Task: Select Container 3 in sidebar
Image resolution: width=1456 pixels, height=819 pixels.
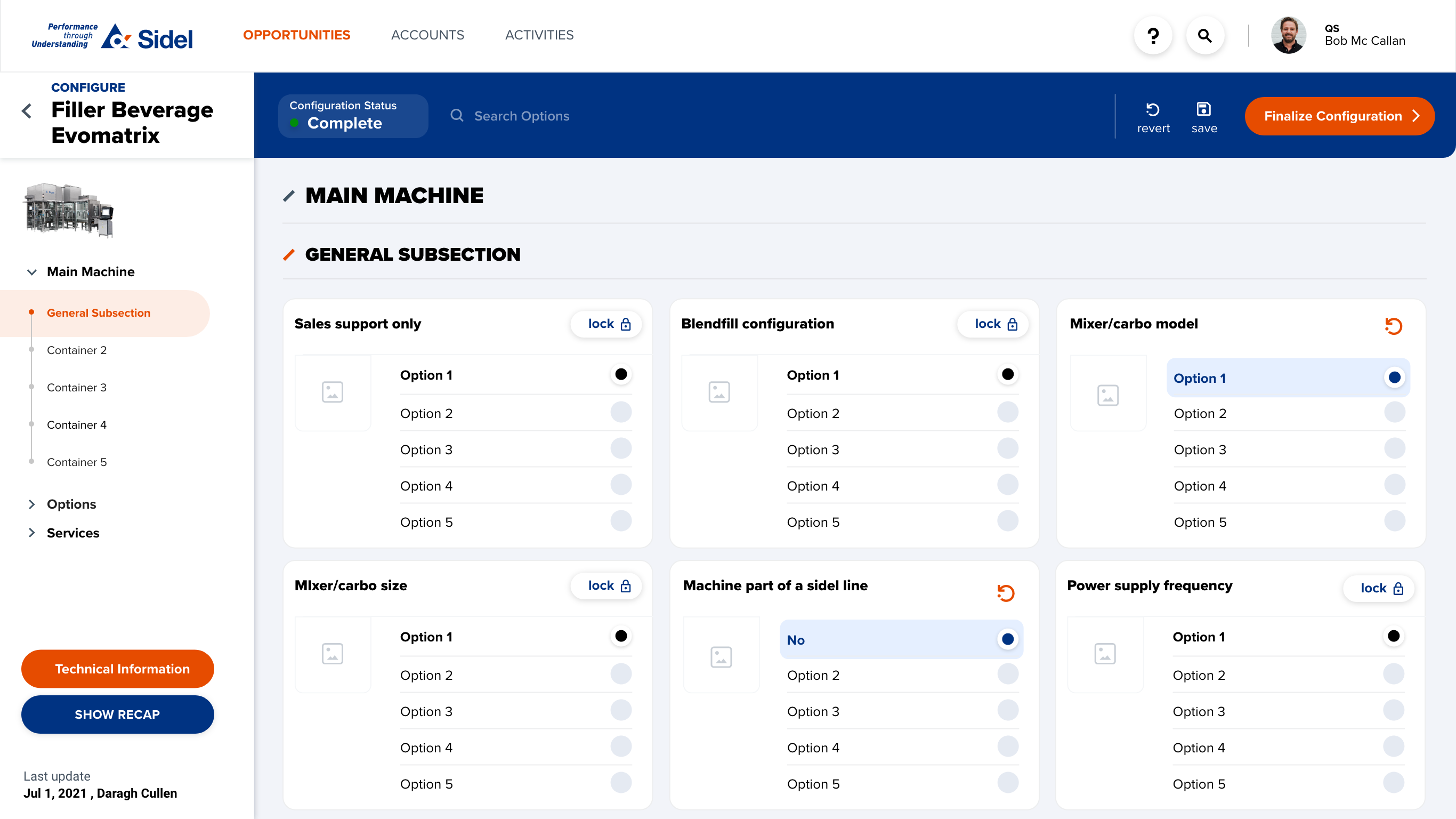Action: tap(77, 388)
